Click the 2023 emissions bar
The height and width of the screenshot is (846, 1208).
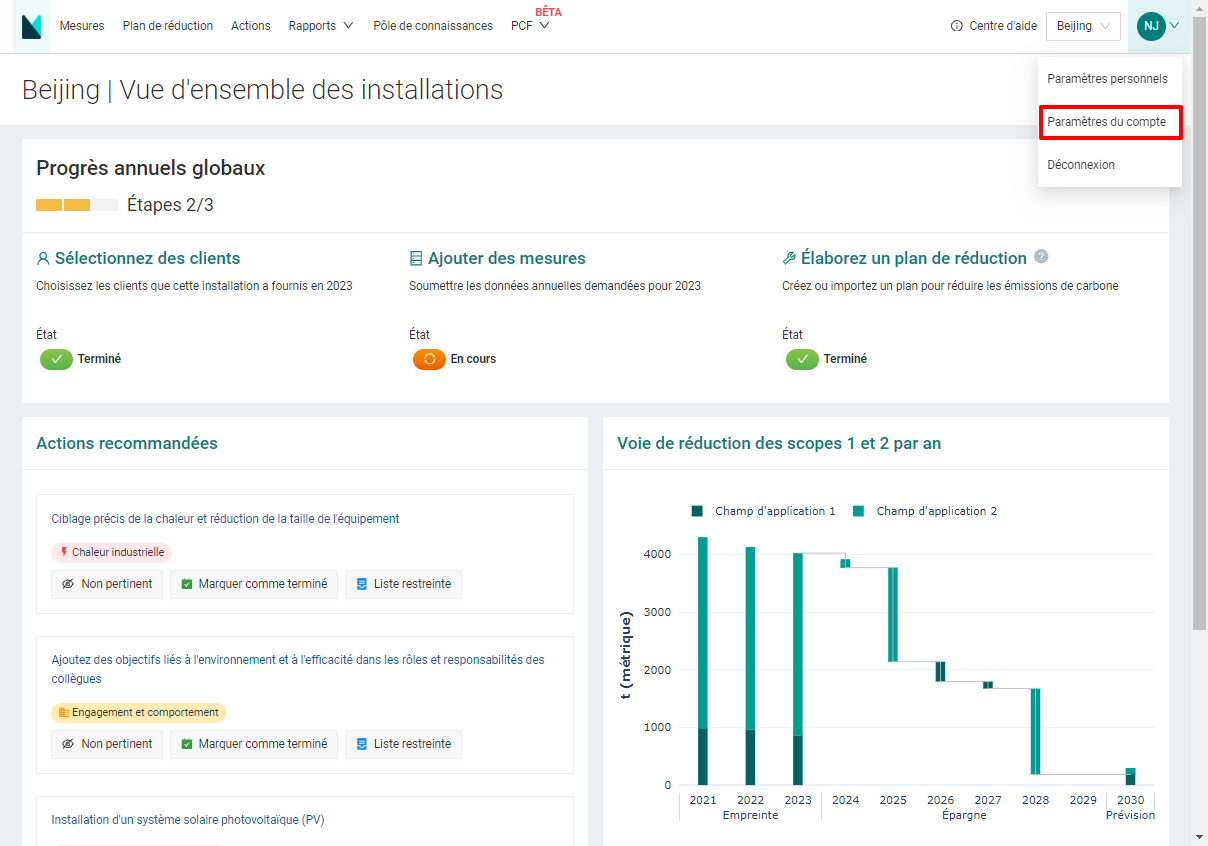(797, 669)
